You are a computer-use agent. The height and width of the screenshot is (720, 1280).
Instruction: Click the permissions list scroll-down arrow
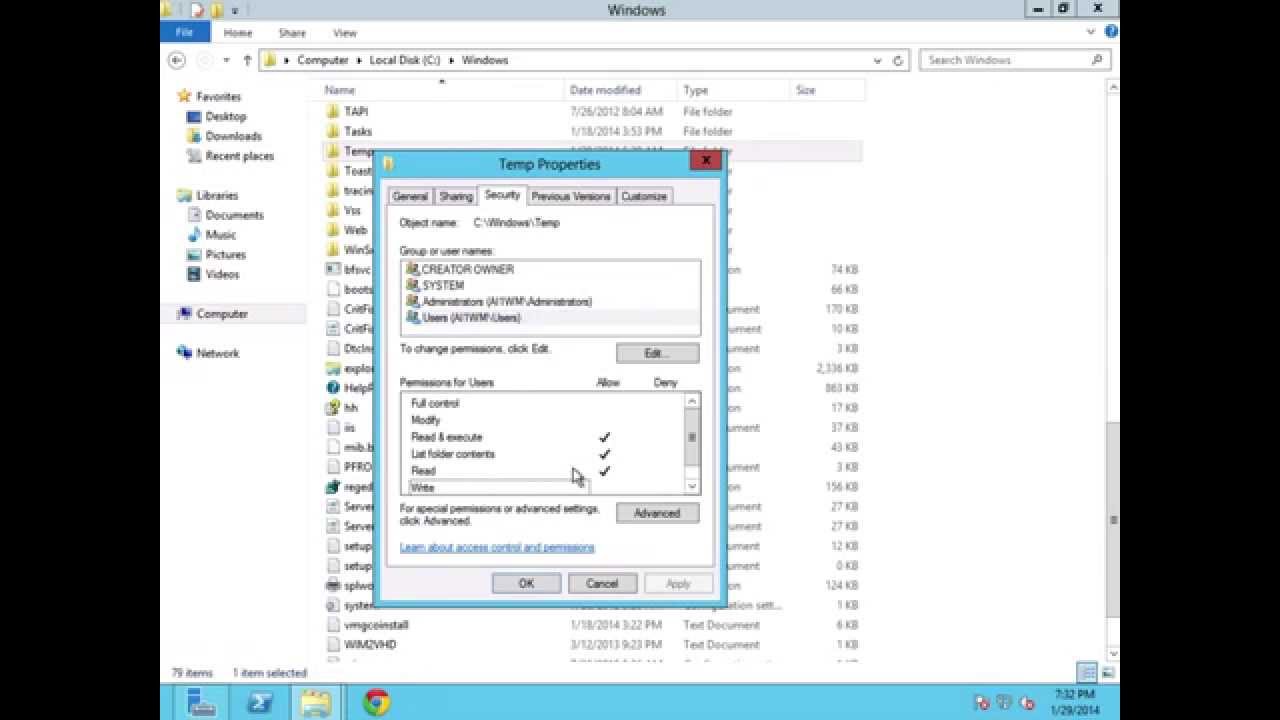(691, 487)
